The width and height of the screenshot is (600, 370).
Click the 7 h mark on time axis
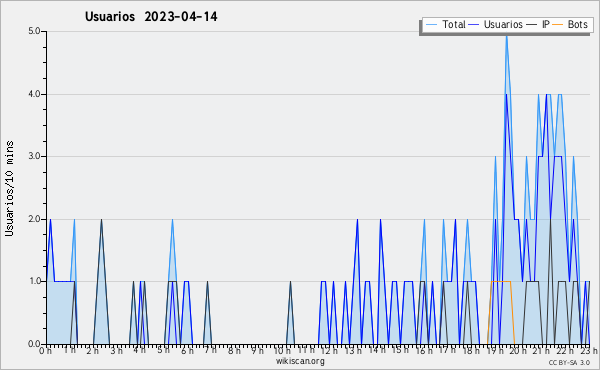pos(211,351)
